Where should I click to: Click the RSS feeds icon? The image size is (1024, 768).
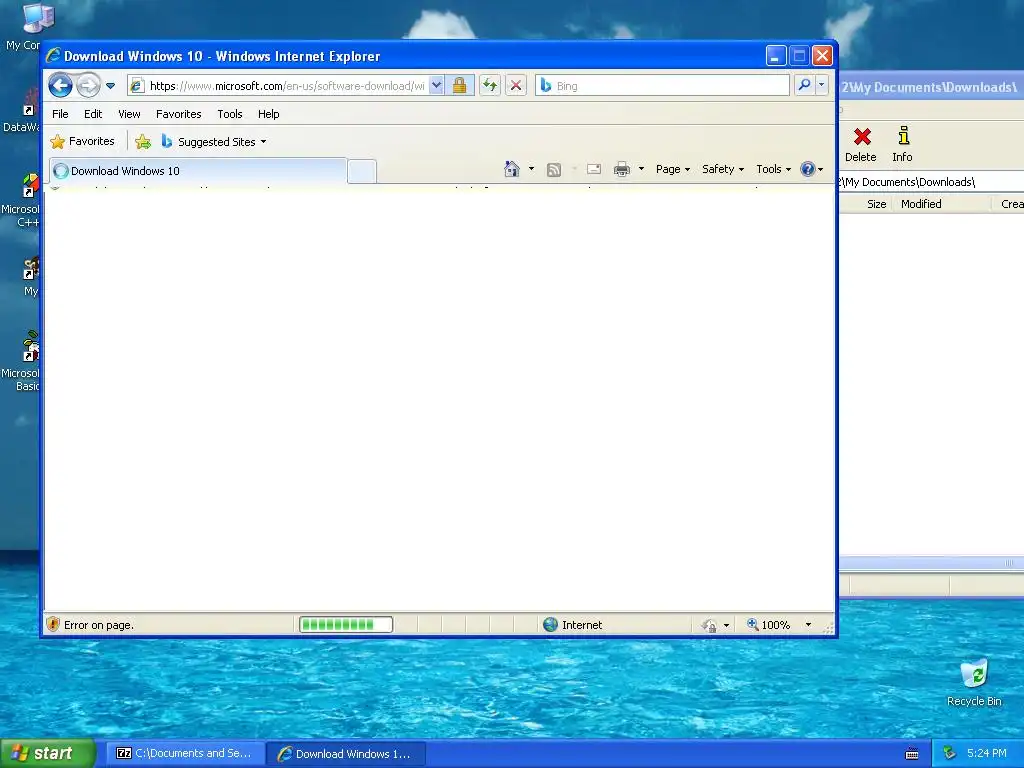(x=554, y=170)
